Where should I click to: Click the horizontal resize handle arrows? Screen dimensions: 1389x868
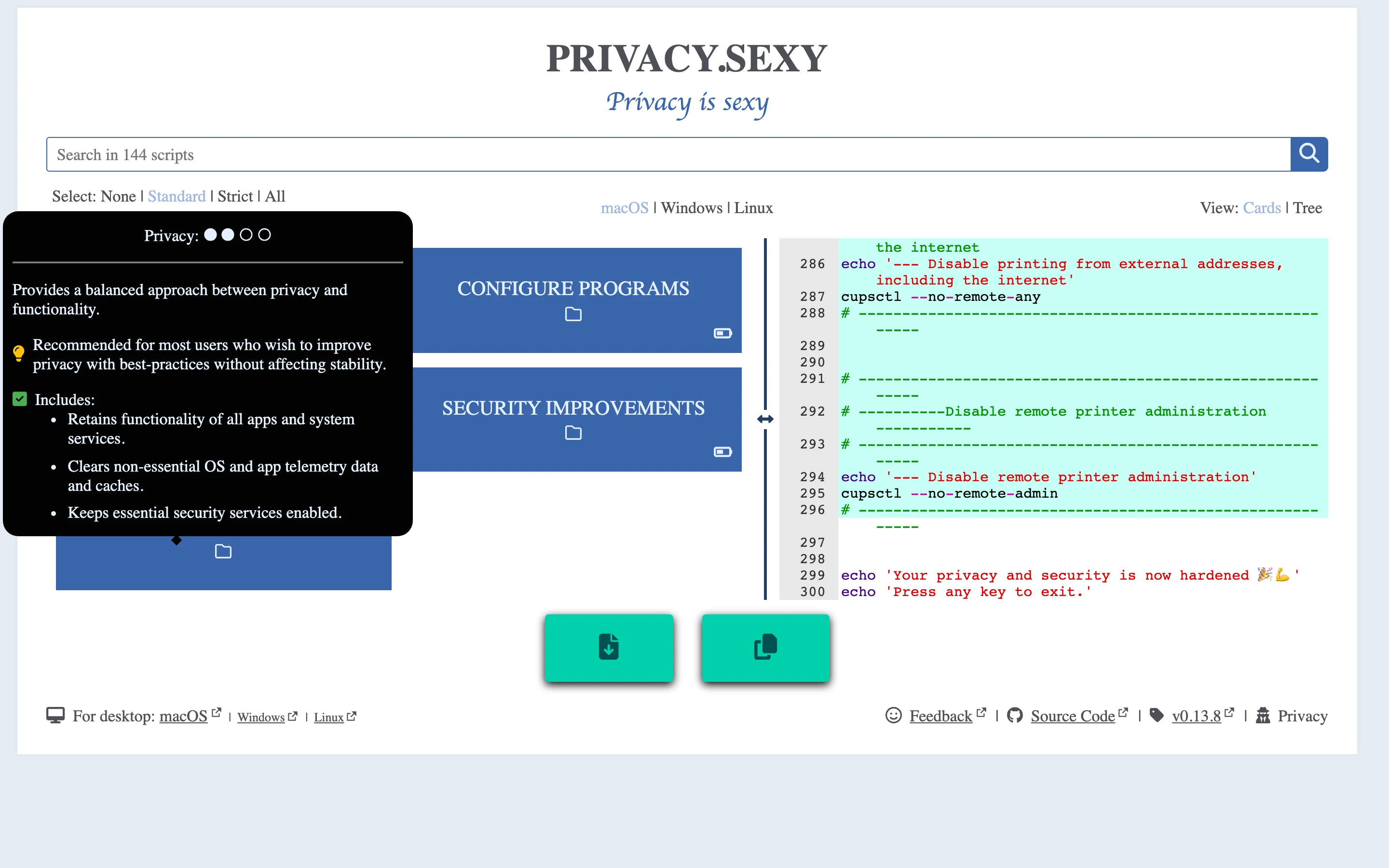tap(765, 419)
